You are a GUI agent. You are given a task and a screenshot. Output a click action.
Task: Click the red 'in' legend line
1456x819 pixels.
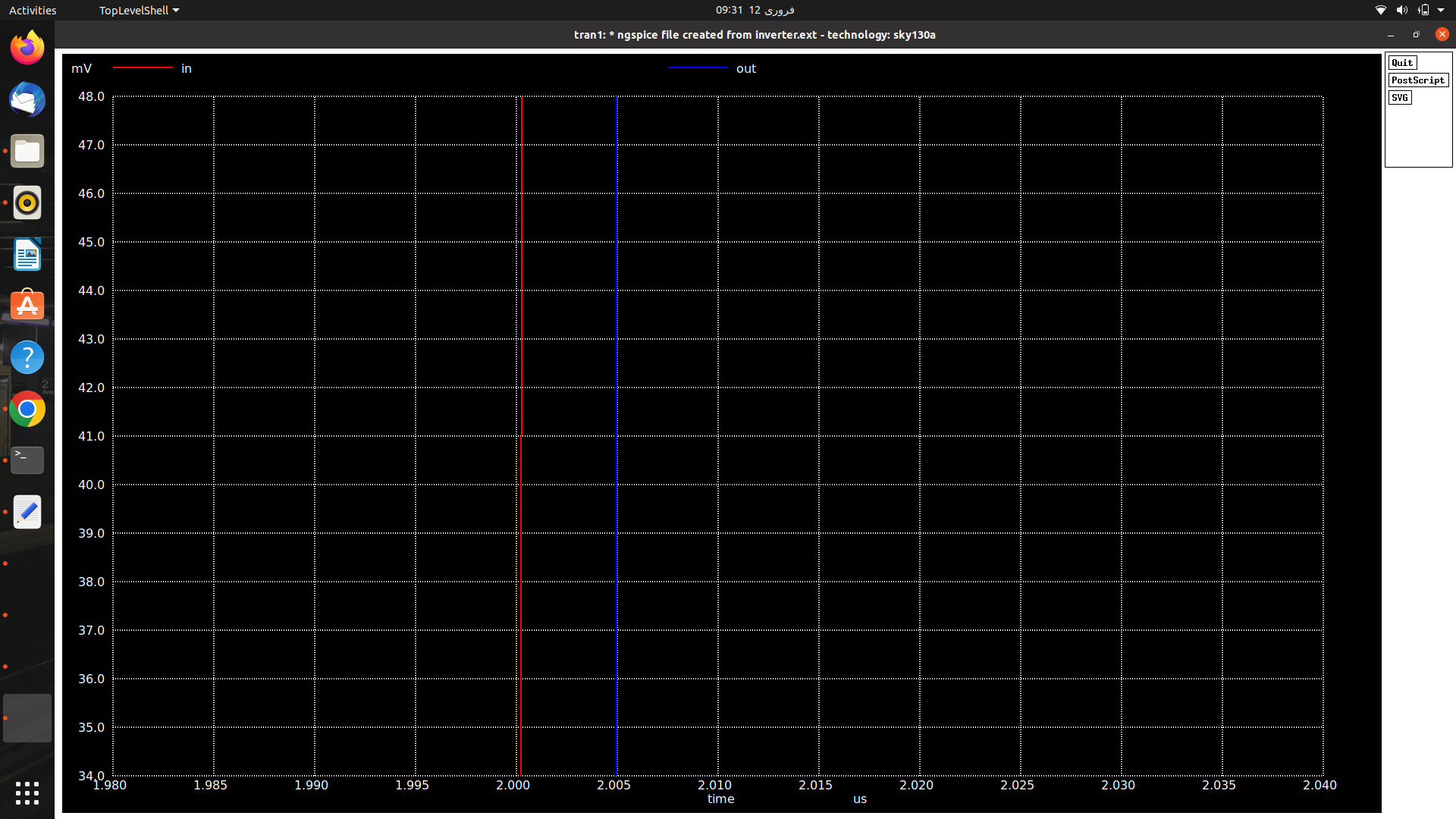tap(143, 68)
